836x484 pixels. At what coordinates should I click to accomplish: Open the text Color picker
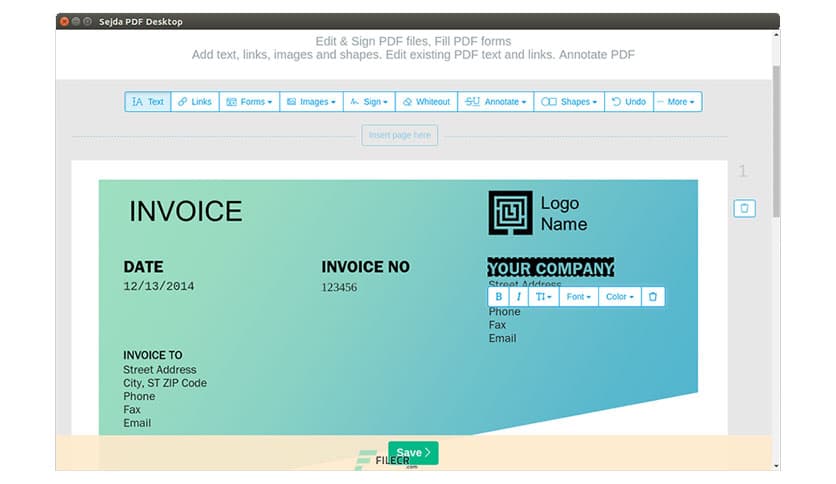pos(618,297)
